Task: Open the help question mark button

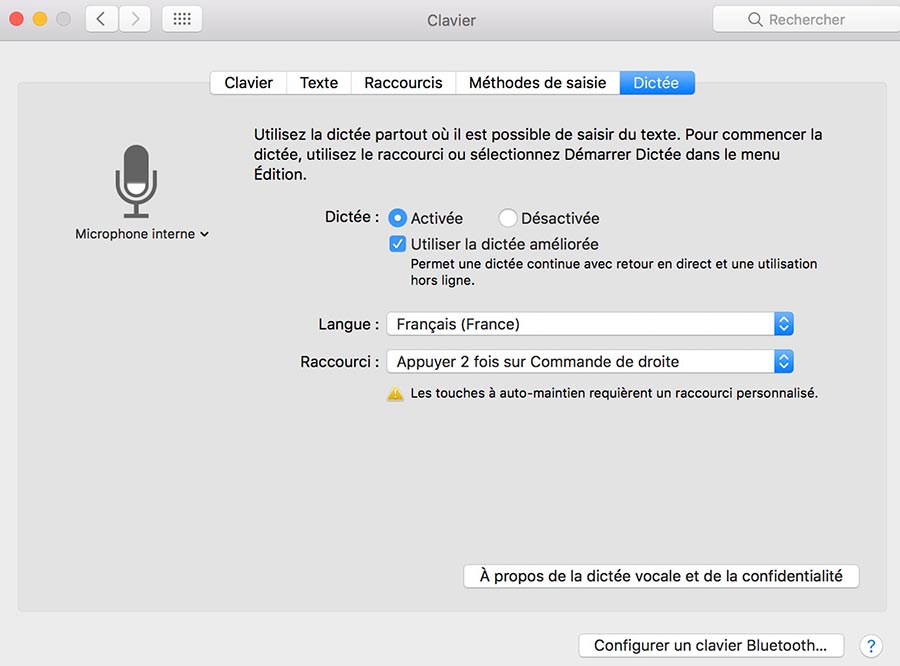Action: click(x=870, y=645)
